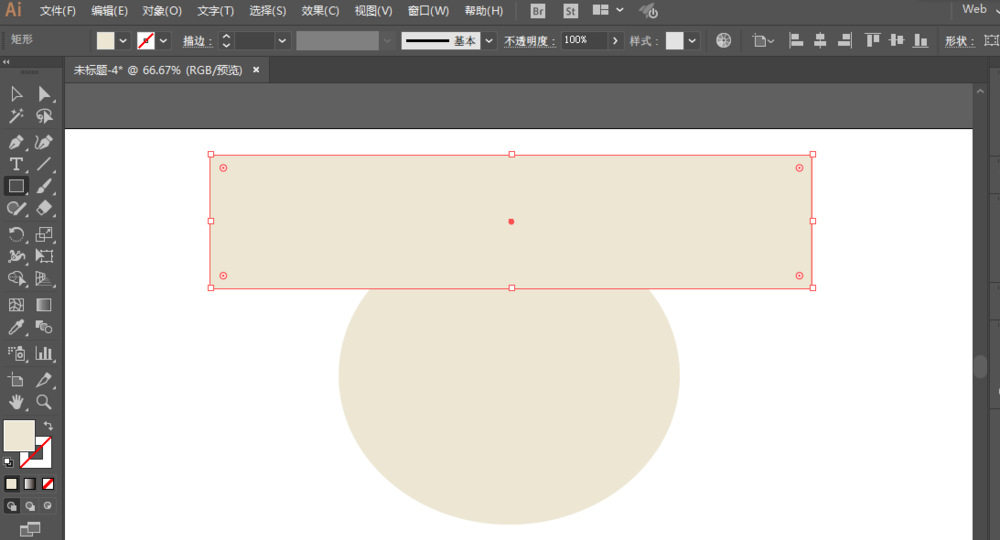Select the Eyedropper tool
Viewport: 1000px width, 540px height.
point(17,327)
